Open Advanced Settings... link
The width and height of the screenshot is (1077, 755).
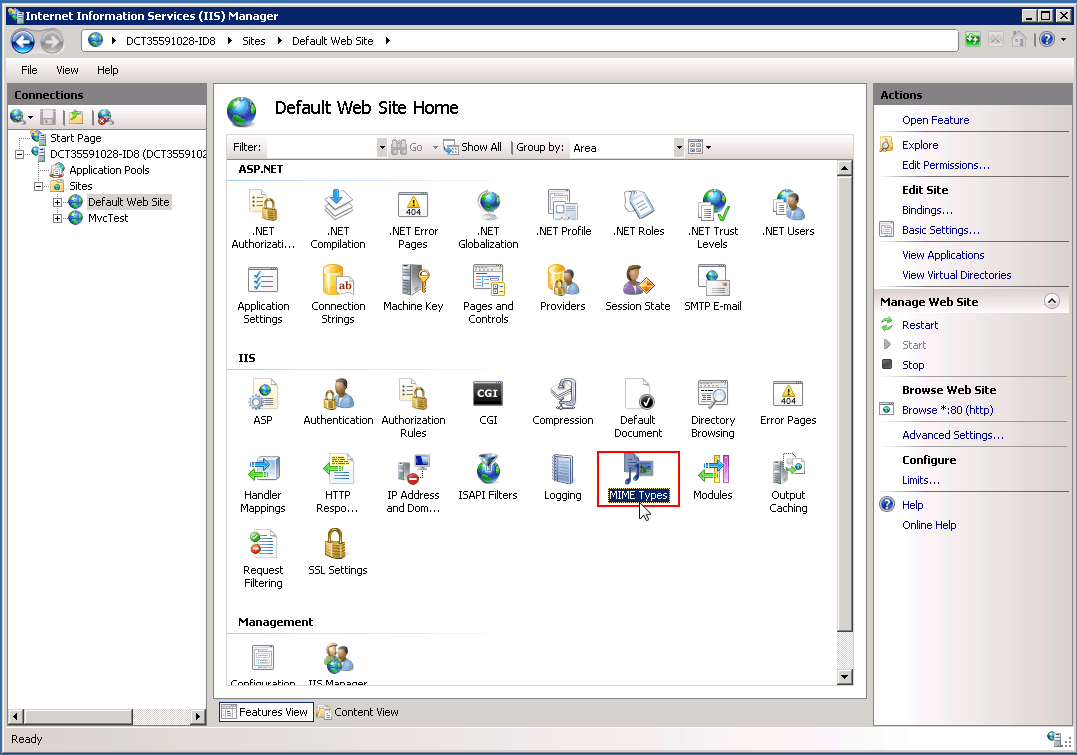pos(953,435)
